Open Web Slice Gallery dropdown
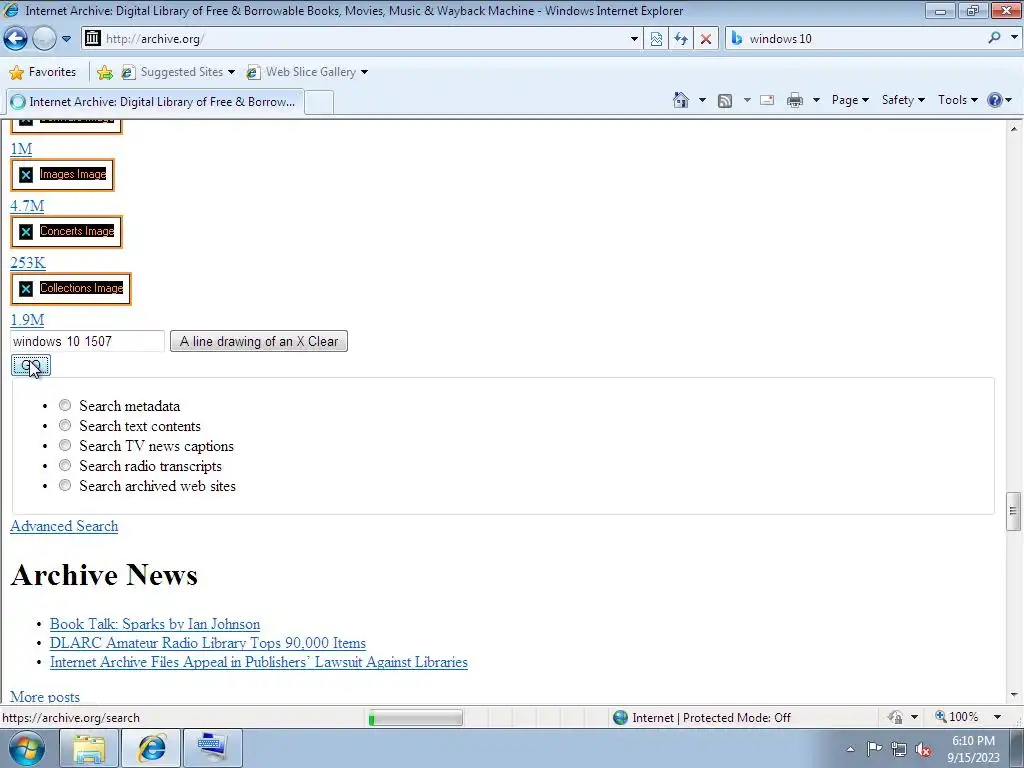This screenshot has width=1024, height=768. click(307, 72)
